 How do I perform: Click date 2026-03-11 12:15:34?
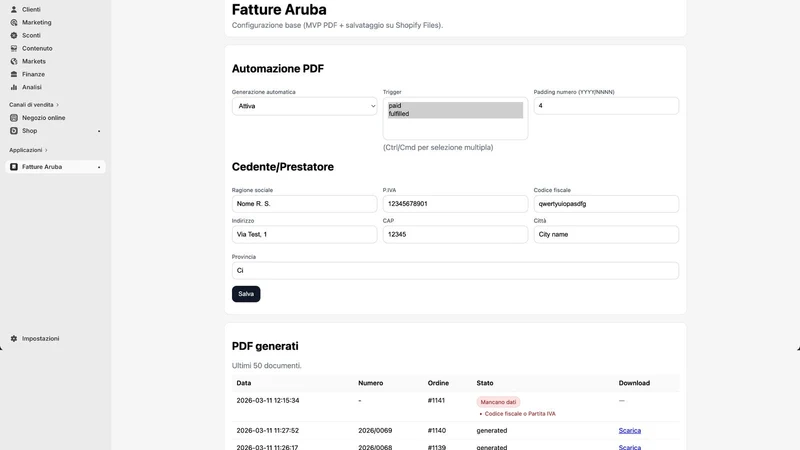pyautogui.click(x=267, y=401)
